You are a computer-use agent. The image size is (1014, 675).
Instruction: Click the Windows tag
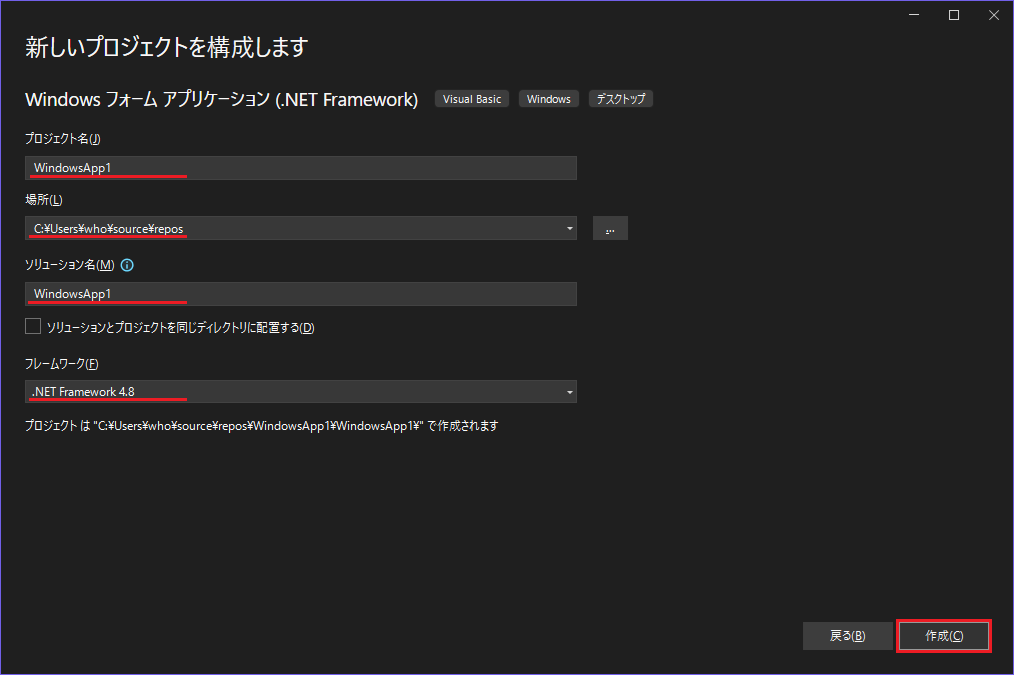coord(548,99)
